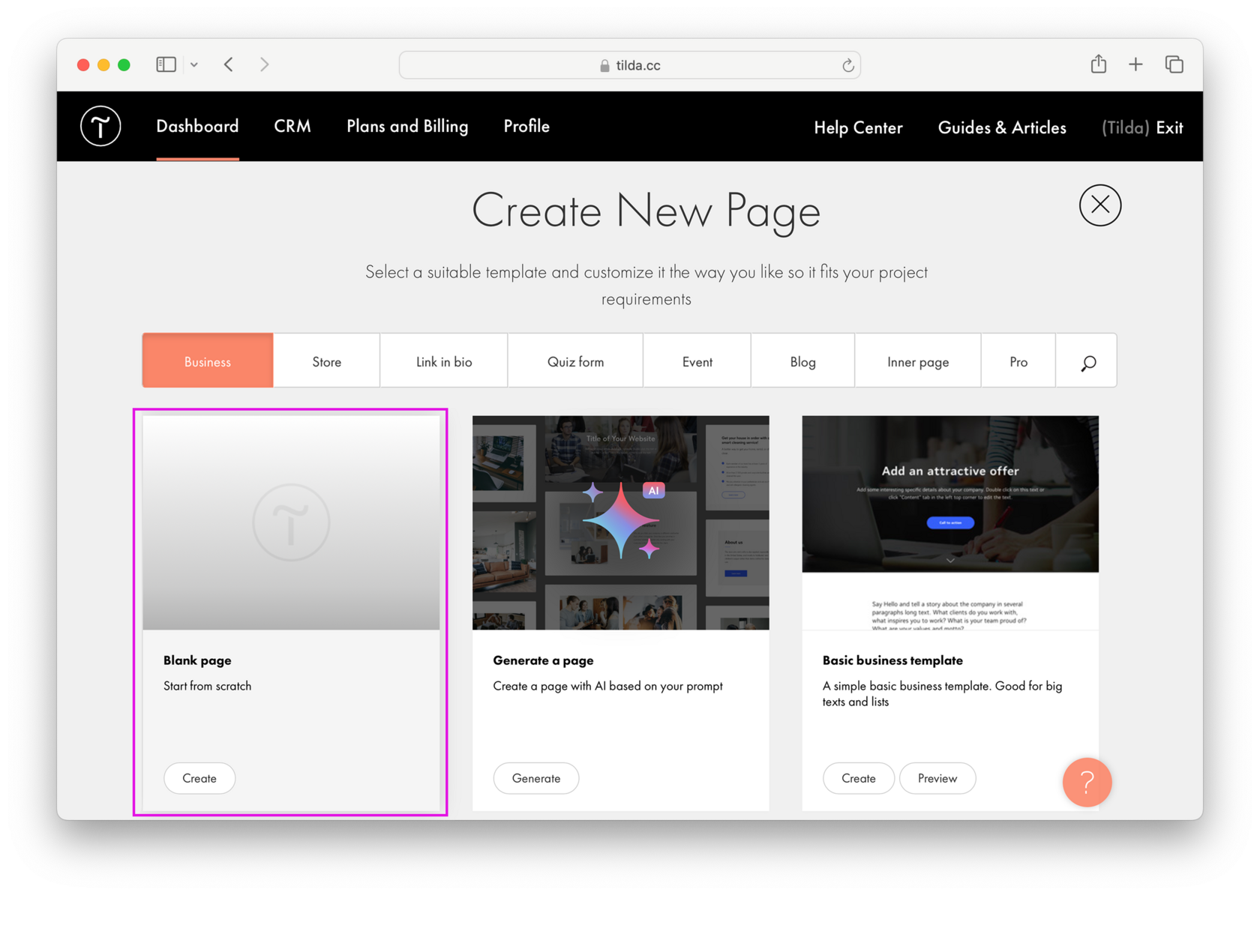Screen dimensions: 1260x952
Task: Reload the page in address bar
Action: click(x=847, y=65)
